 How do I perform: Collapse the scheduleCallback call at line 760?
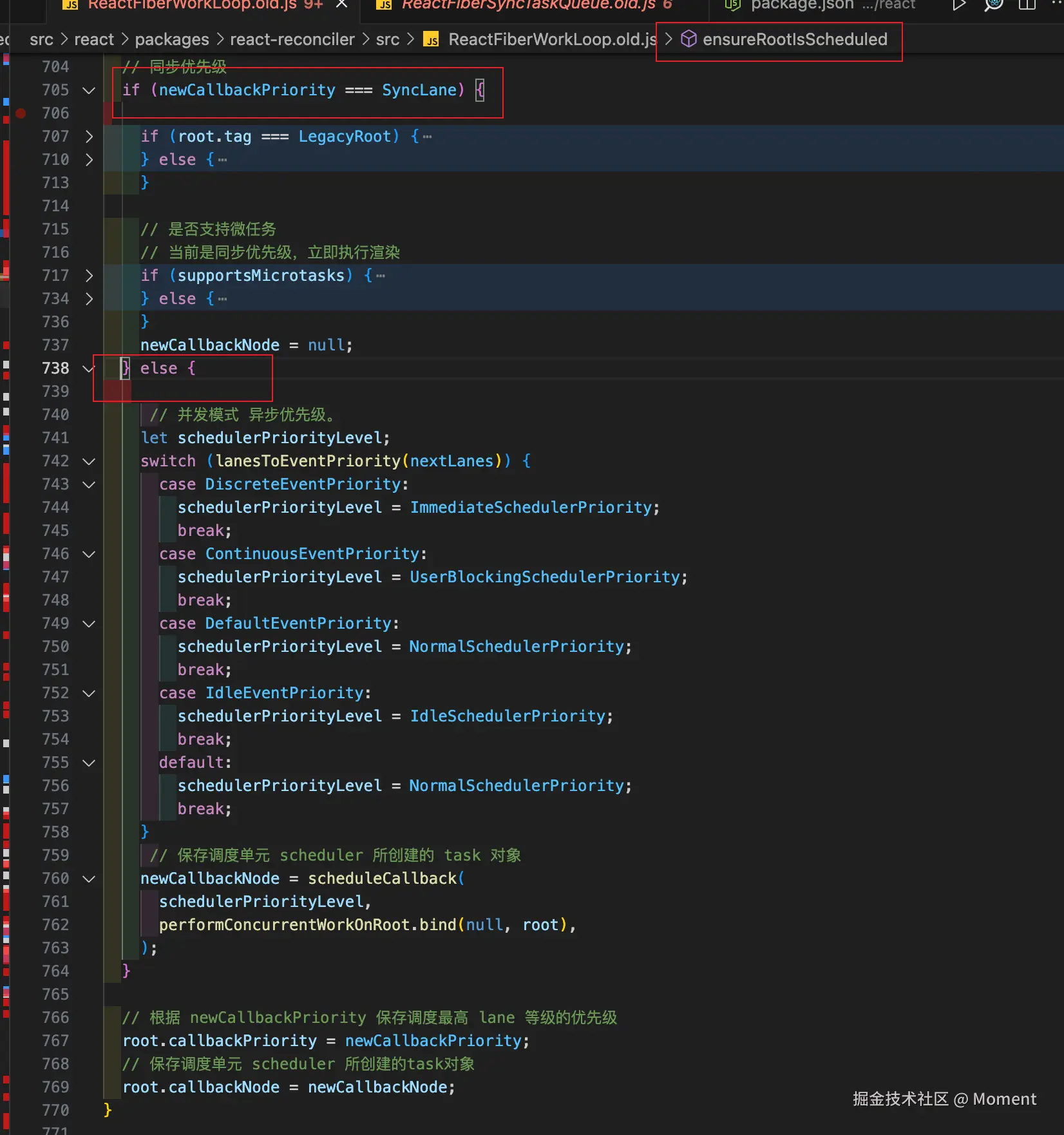pos(89,879)
